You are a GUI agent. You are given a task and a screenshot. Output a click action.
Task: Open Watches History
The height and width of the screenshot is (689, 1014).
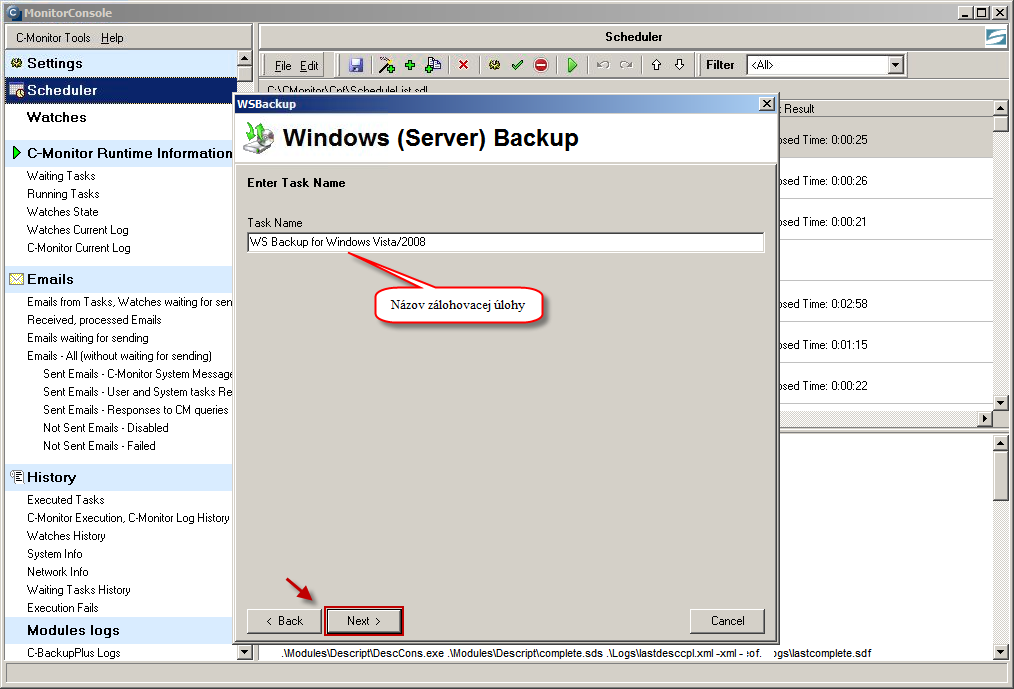coord(66,536)
